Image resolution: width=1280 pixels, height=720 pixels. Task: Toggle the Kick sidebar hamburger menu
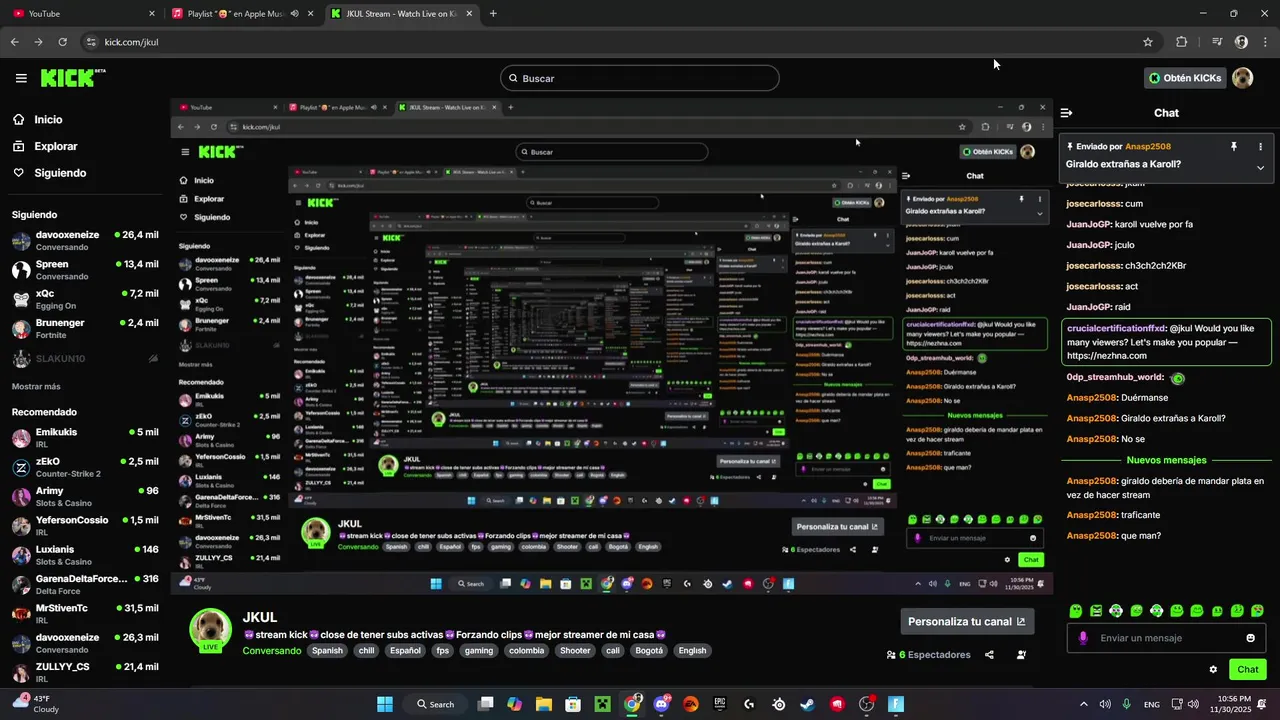[21, 78]
